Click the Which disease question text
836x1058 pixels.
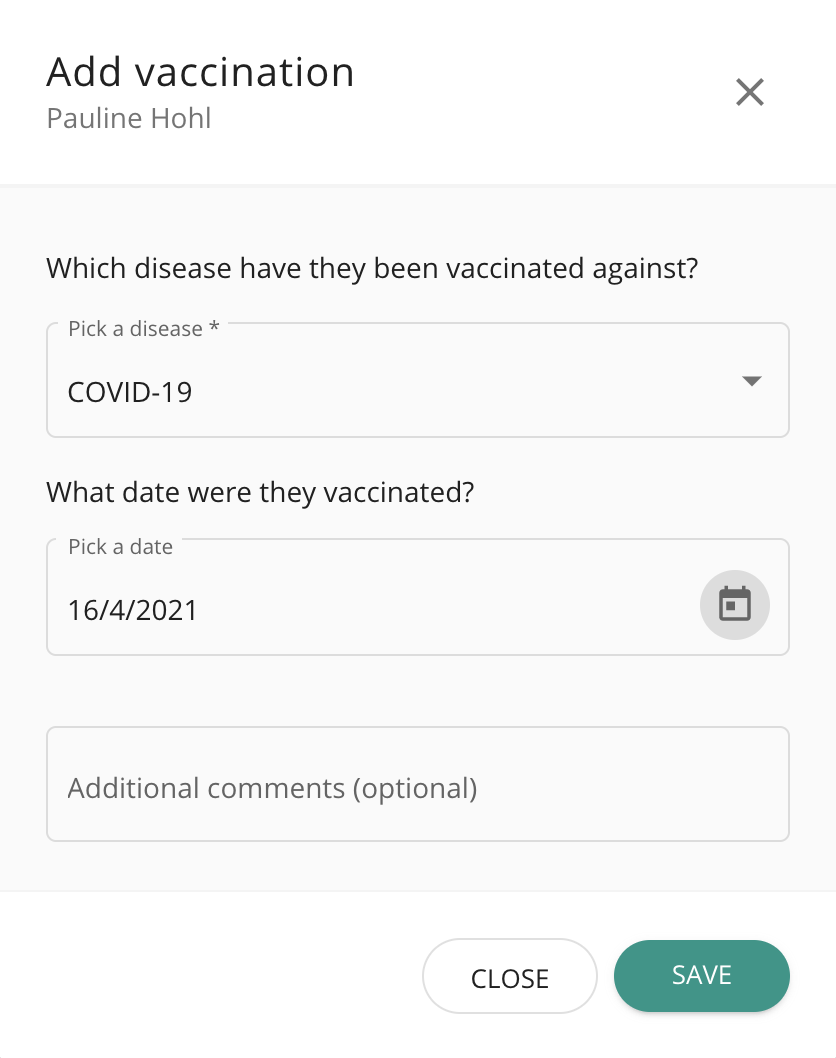(372, 269)
